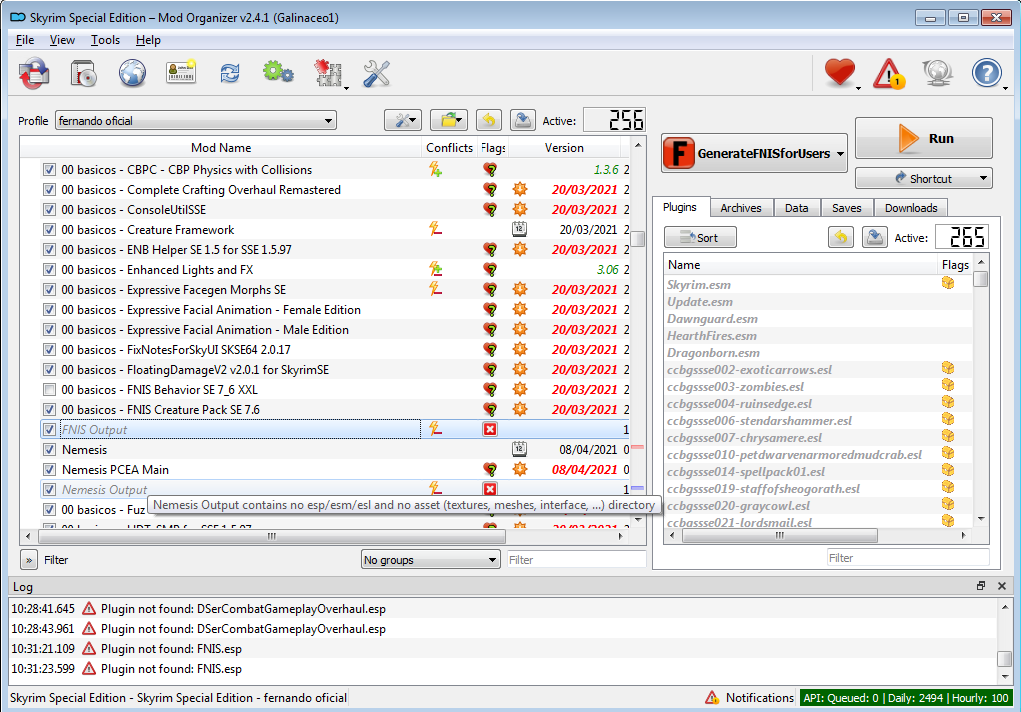Open the Profile dropdown fernando oficial
The width and height of the screenshot is (1021, 712).
click(x=195, y=121)
